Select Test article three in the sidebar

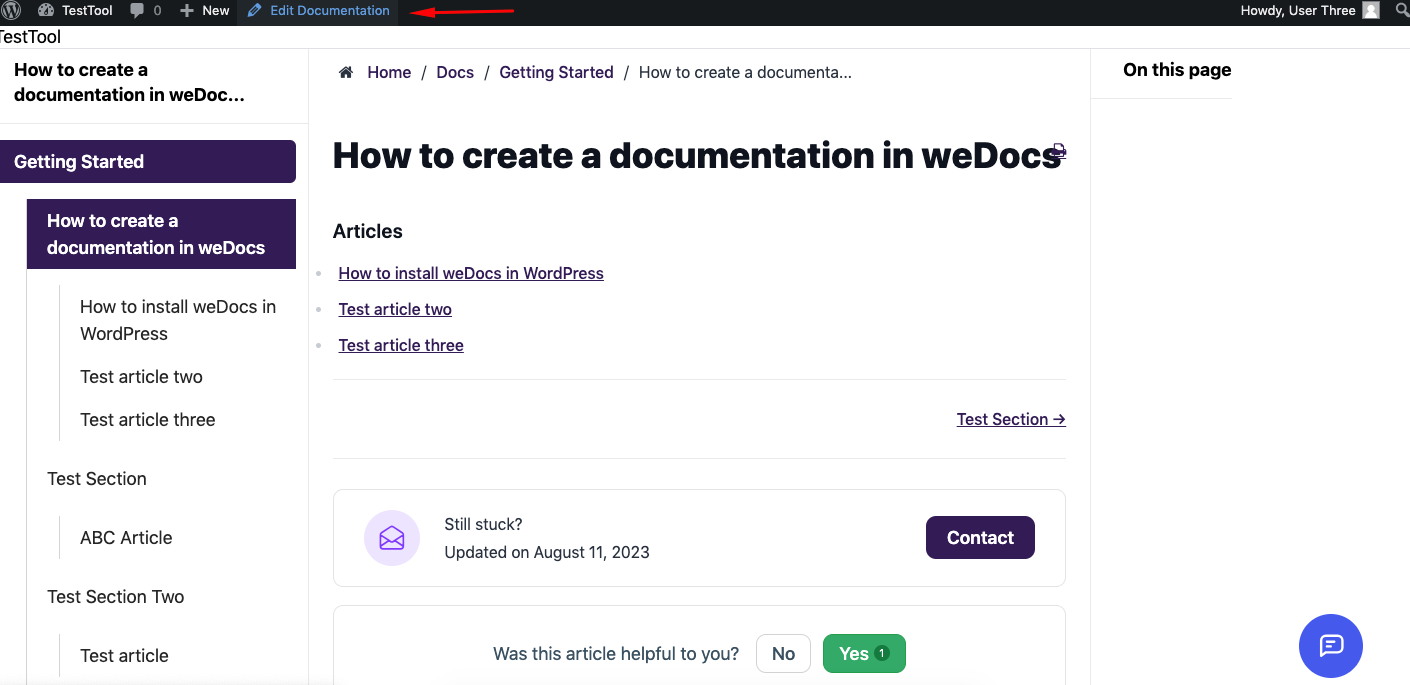click(148, 420)
